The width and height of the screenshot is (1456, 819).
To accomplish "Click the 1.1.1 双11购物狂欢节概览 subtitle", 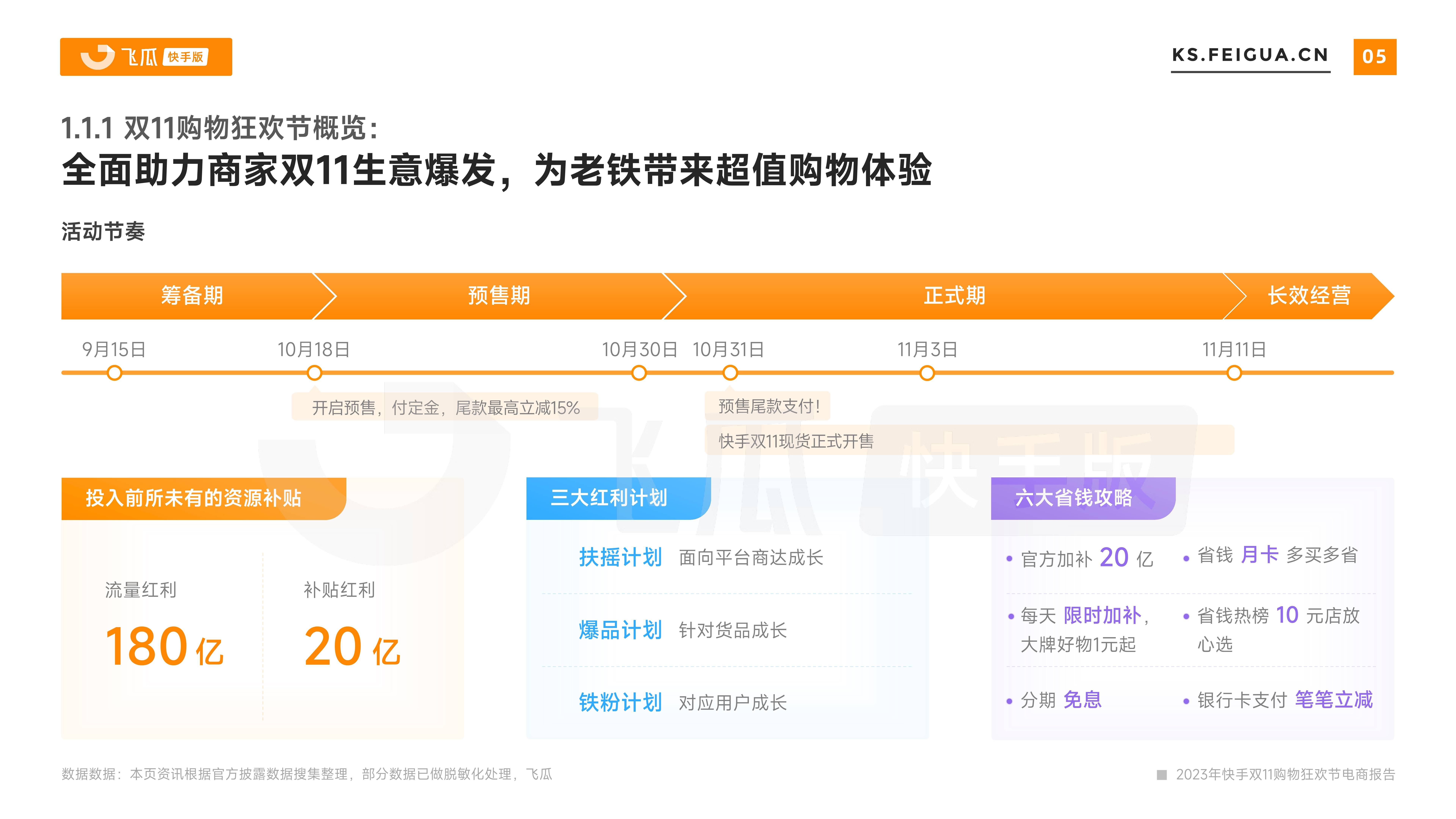I will pyautogui.click(x=220, y=128).
